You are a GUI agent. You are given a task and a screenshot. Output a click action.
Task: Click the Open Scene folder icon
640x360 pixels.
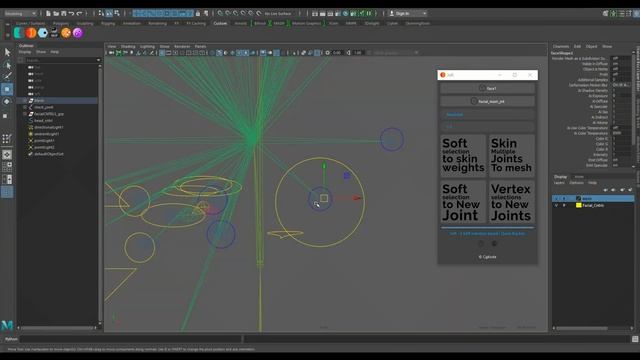pos(56,13)
